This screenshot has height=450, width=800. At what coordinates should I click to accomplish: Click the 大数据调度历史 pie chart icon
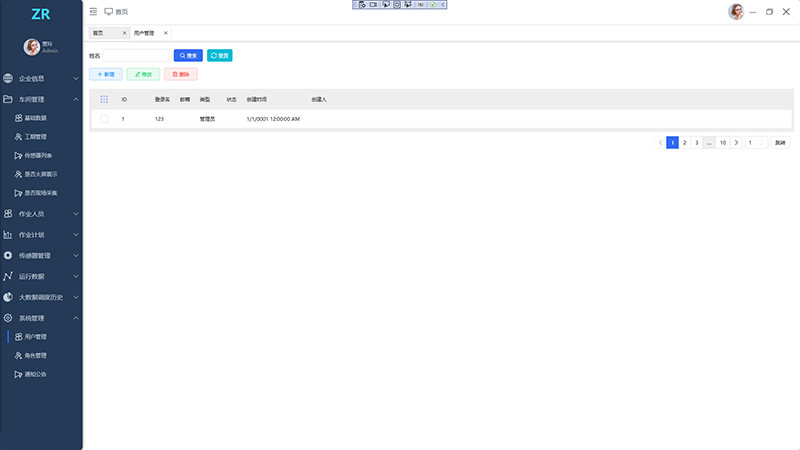point(8,297)
